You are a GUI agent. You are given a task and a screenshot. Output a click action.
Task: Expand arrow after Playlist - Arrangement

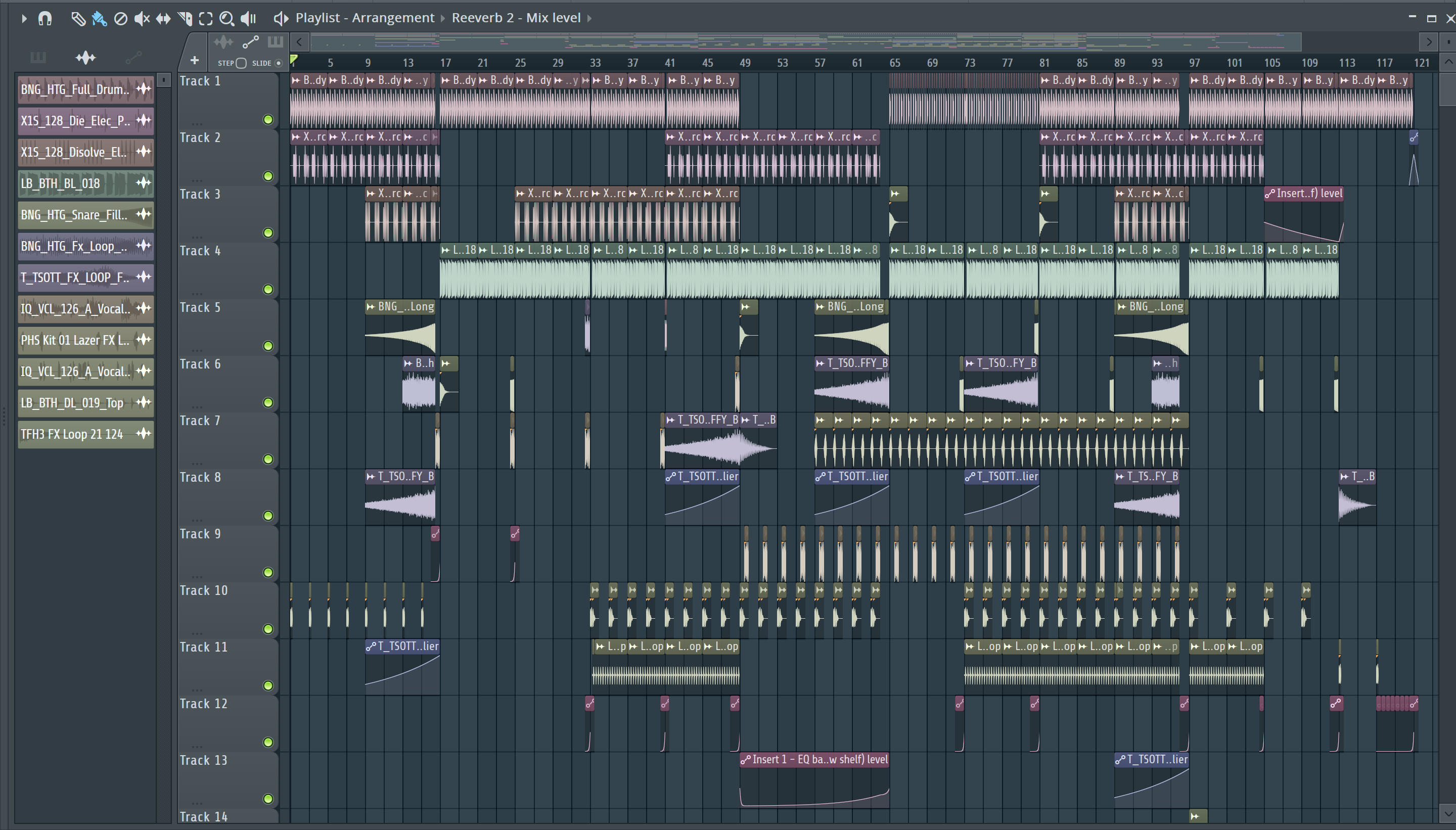point(443,18)
